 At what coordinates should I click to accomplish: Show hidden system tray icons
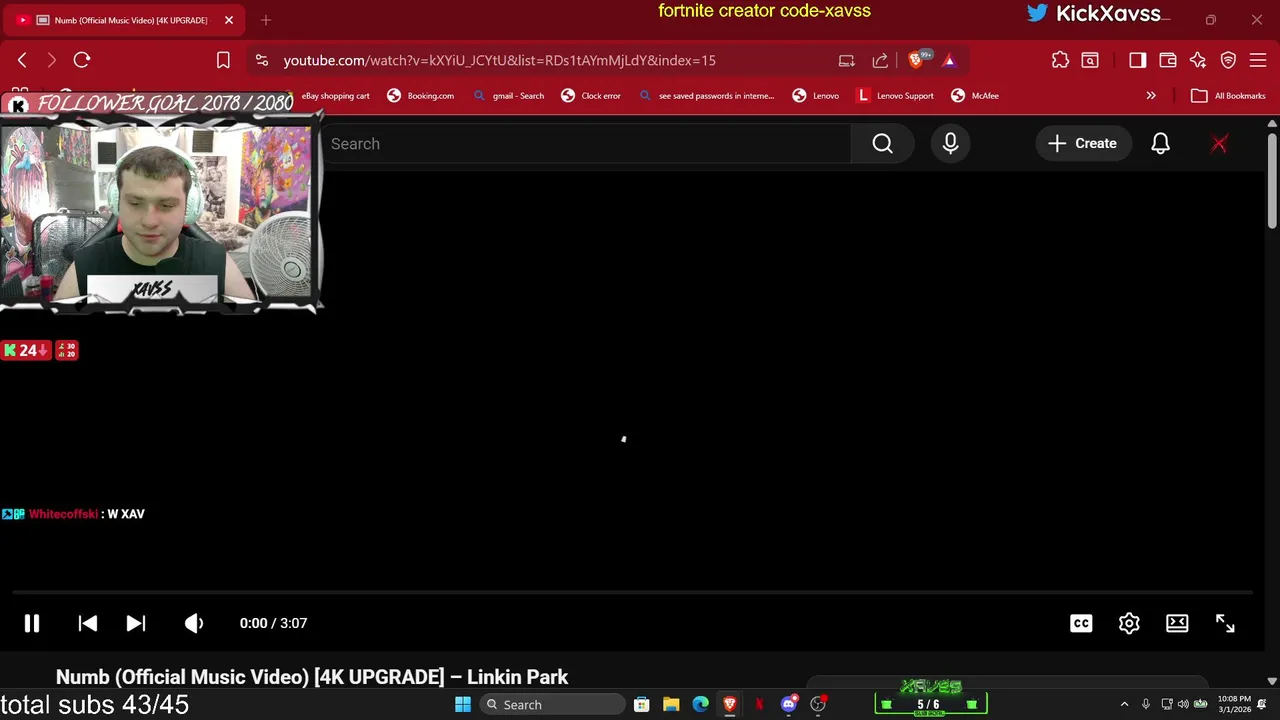1124,705
